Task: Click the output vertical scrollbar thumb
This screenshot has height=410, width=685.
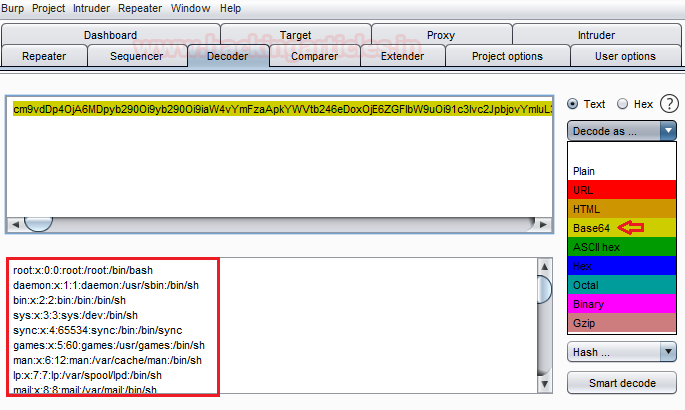Action: [x=544, y=289]
